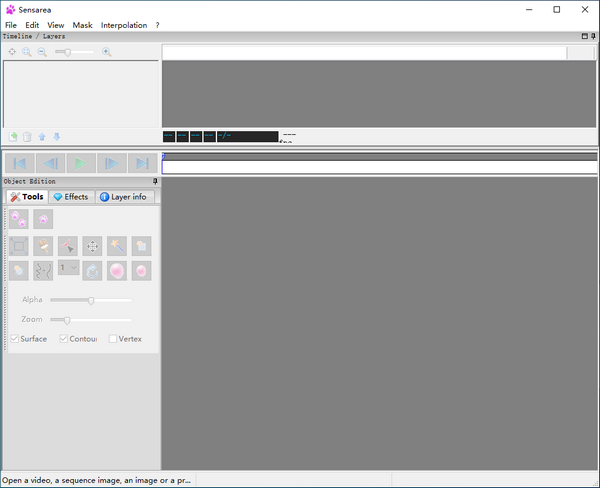Image resolution: width=600 pixels, height=488 pixels.
Task: Switch to the Layer info tab
Action: 123,197
